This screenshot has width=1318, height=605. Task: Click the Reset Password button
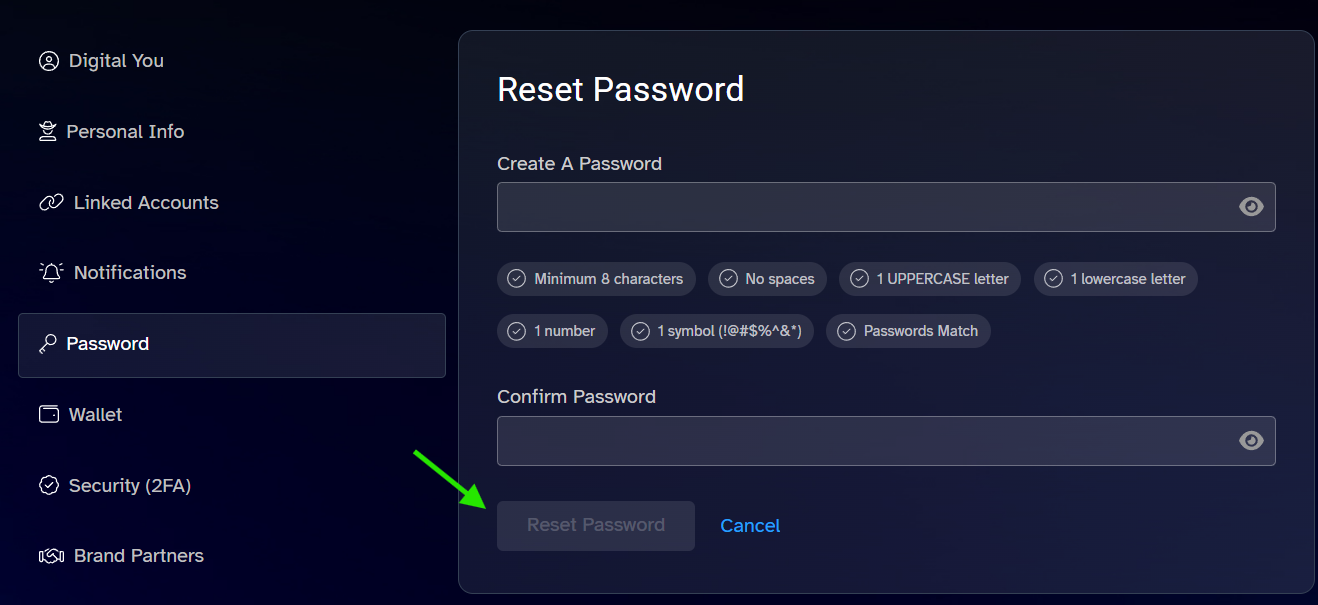click(x=596, y=526)
